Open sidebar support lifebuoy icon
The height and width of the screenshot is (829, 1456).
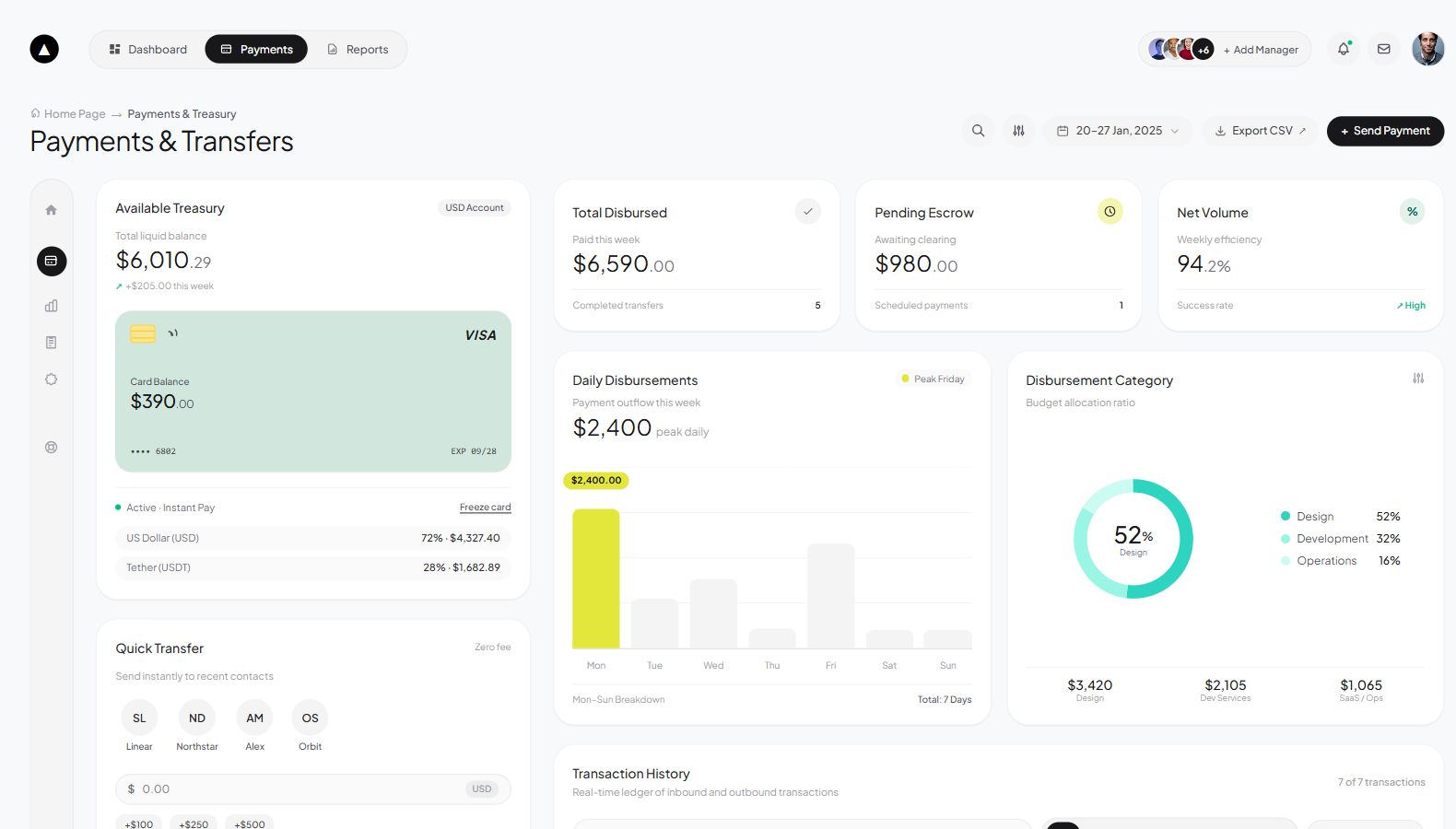52,448
